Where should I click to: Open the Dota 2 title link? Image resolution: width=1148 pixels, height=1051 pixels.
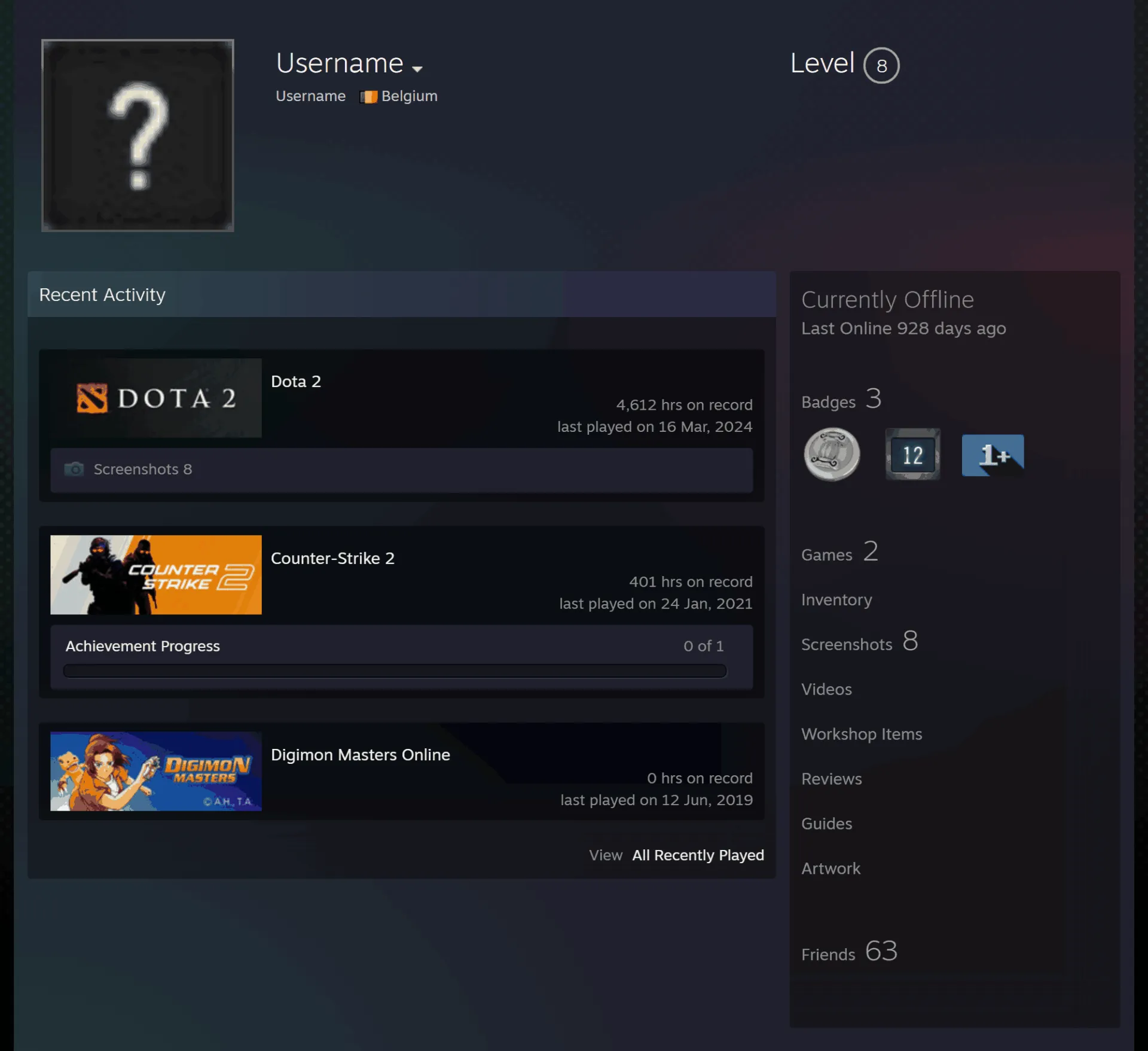[296, 381]
